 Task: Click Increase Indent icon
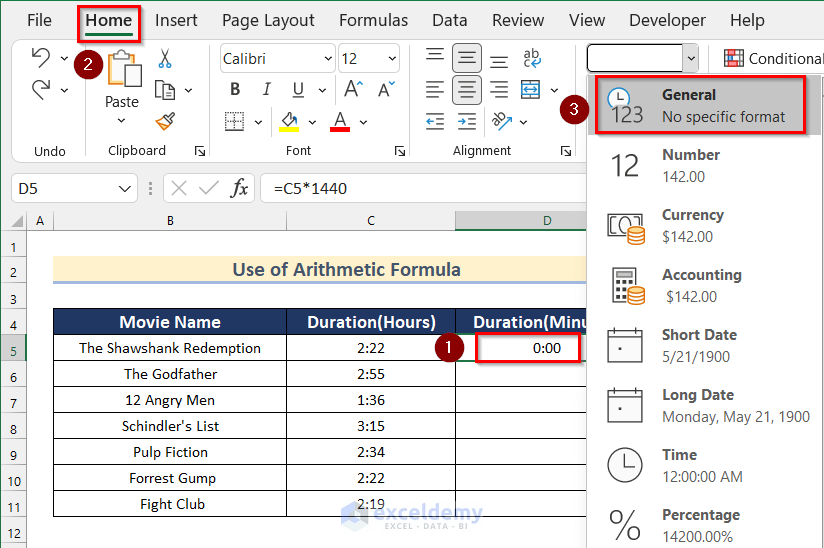[x=467, y=122]
